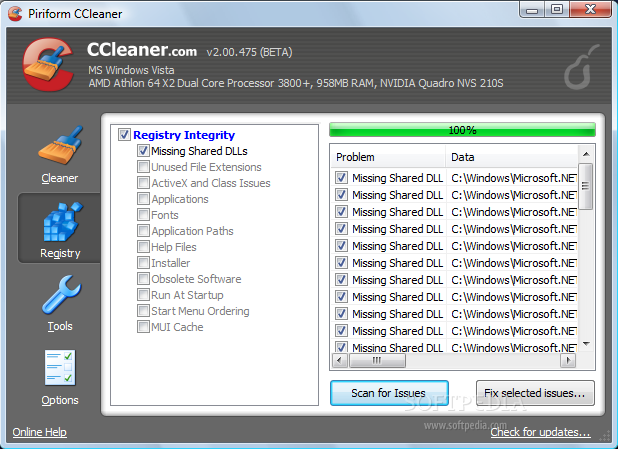Click Fix selected issues button

coord(535,393)
